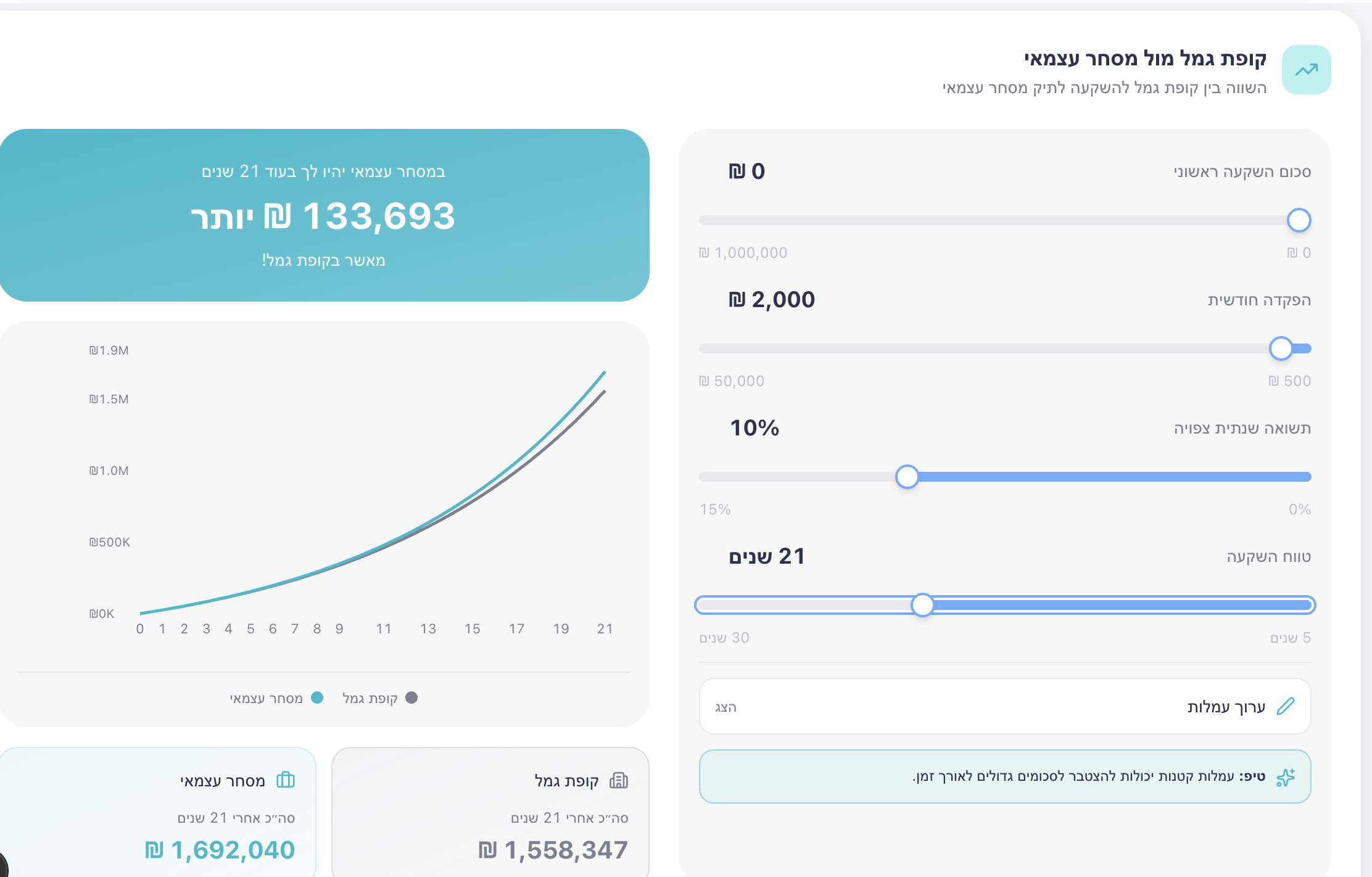Image resolution: width=1372 pixels, height=877 pixels.
Task: Click the ₪ 0 initial investment value
Action: [746, 171]
